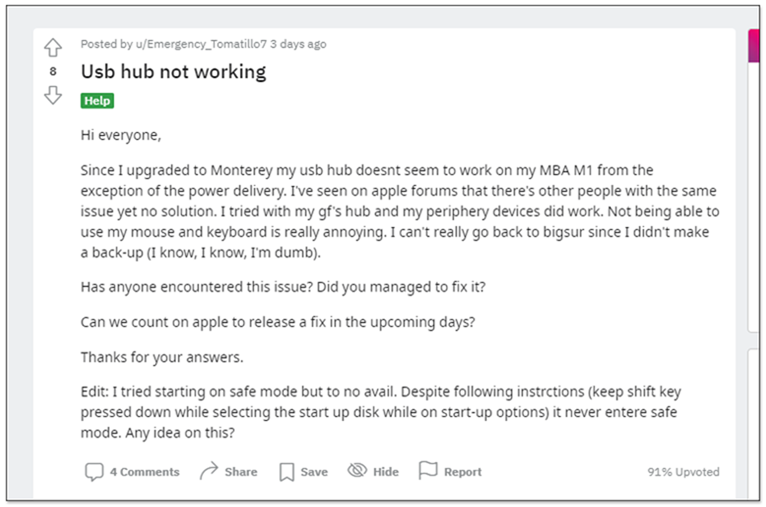This screenshot has width=766, height=507.
Task: Click the 'Has anyone encountered this issue?' paragraph
Action: click(x=283, y=287)
